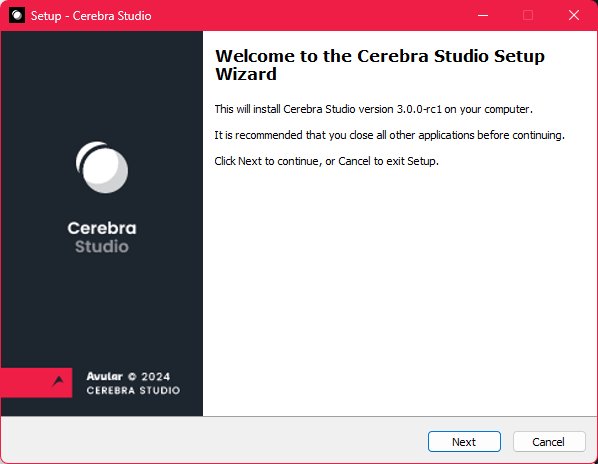
Task: Click the Avular arrow logo
Action: point(58,380)
